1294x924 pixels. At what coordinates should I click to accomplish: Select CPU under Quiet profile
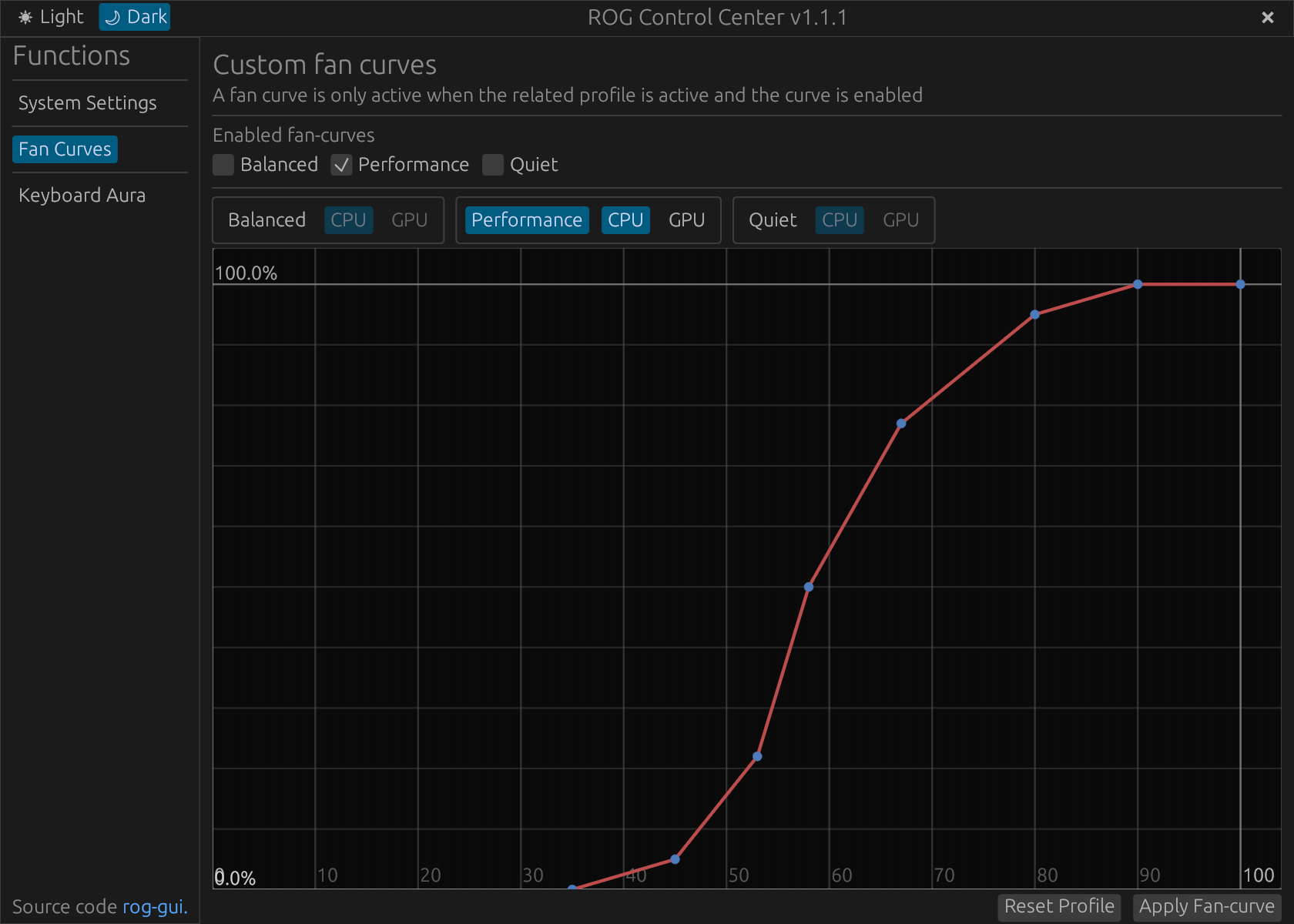click(840, 220)
